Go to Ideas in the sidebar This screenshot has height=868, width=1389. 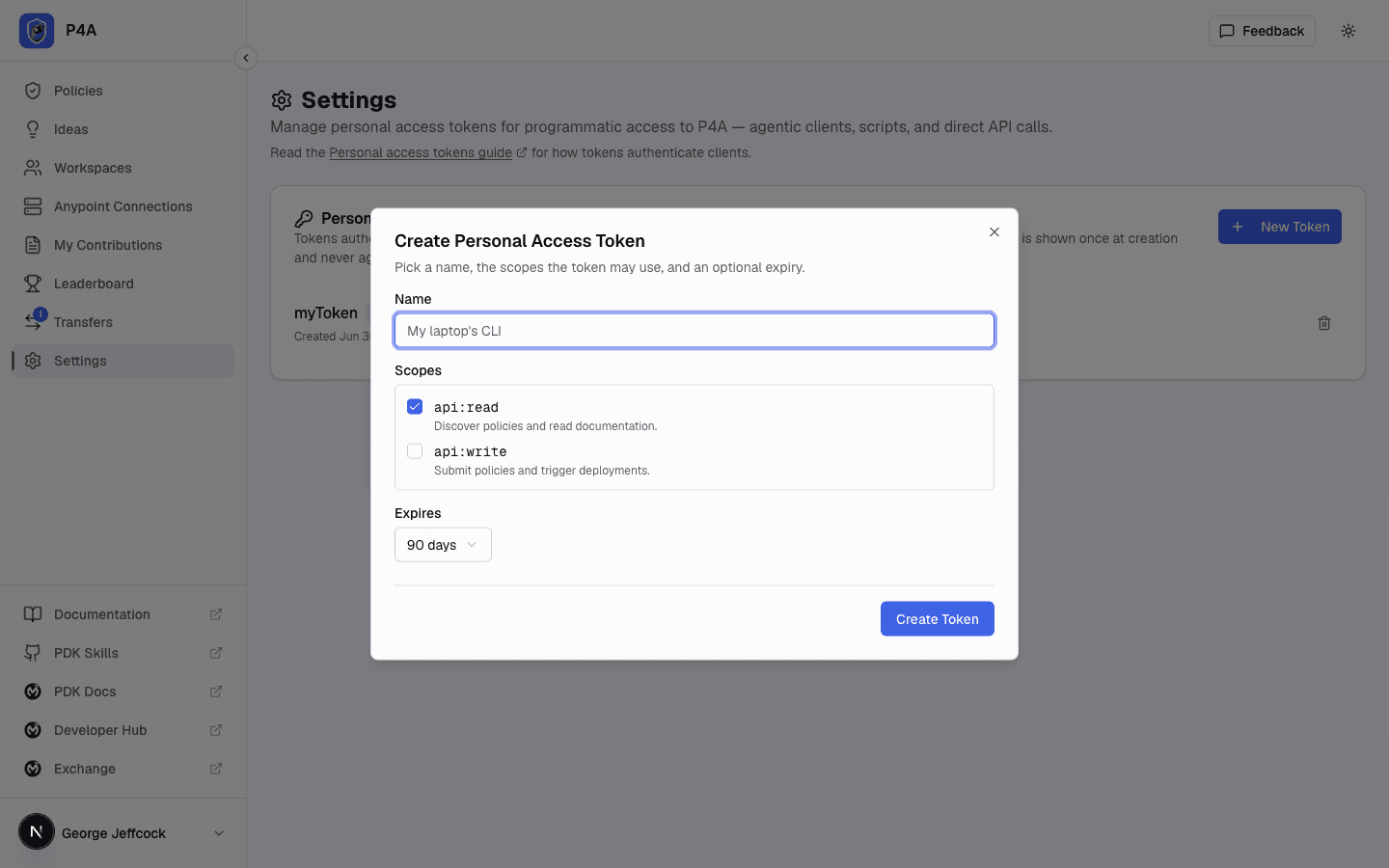click(x=123, y=129)
